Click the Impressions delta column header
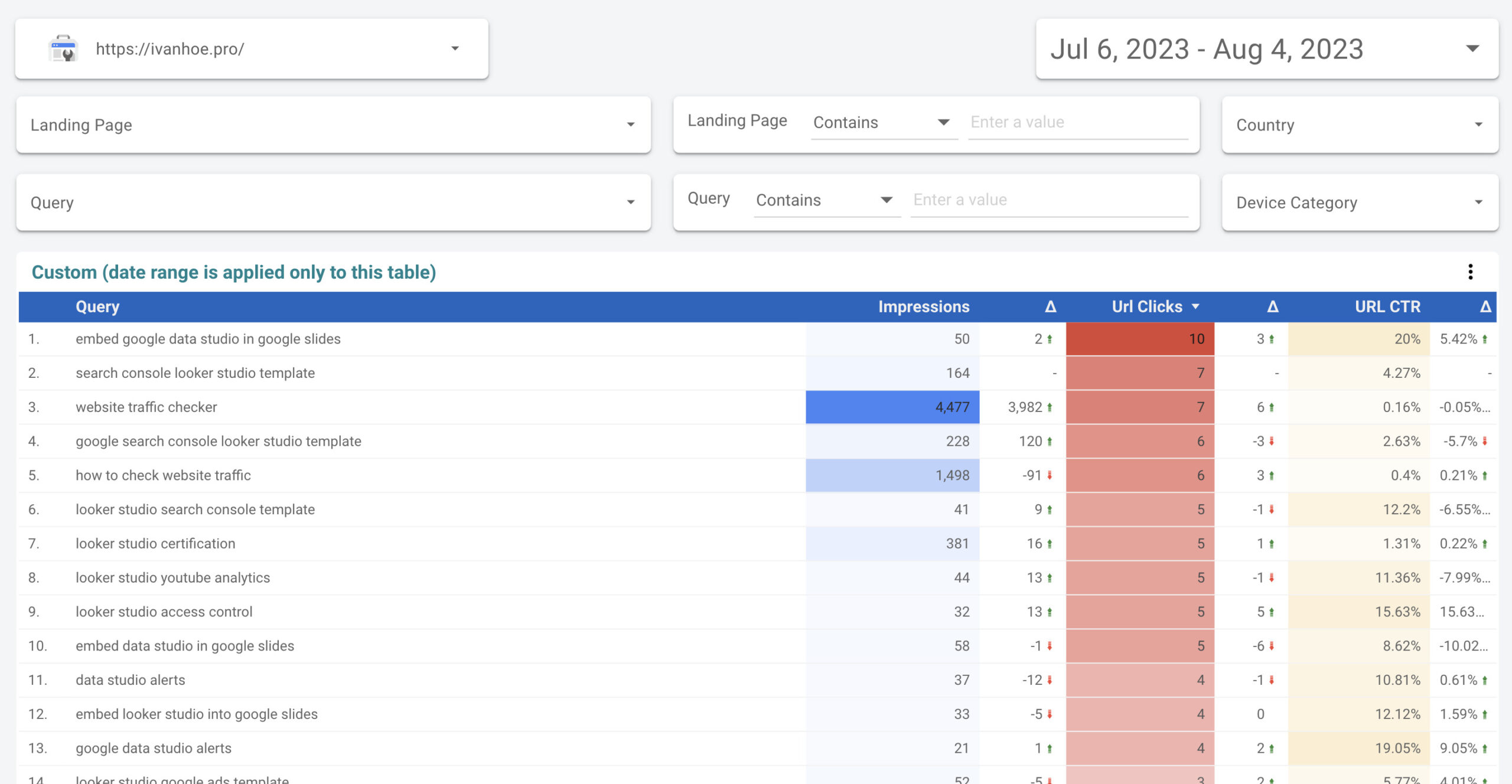This screenshot has height=784, width=1512. tap(1050, 306)
